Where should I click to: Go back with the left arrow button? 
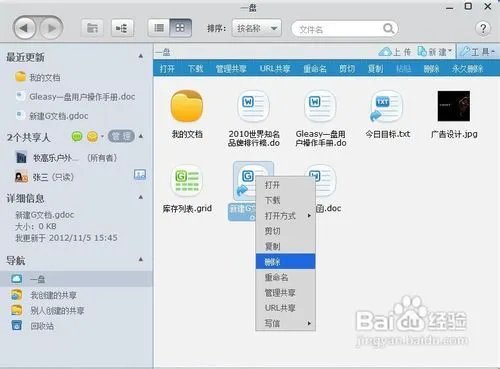[x=24, y=28]
